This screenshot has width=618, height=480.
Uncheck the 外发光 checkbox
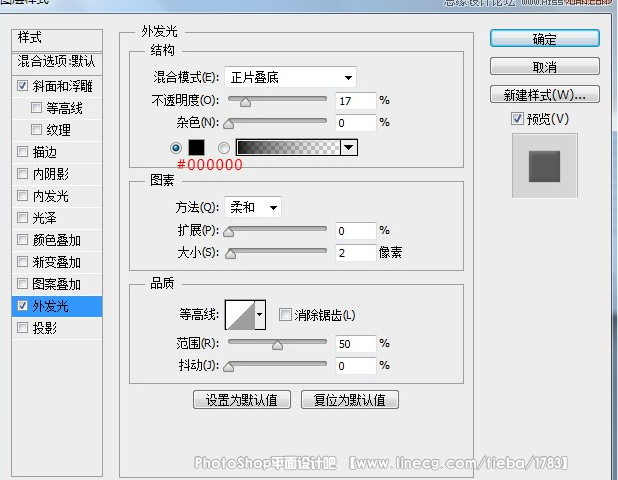22,305
